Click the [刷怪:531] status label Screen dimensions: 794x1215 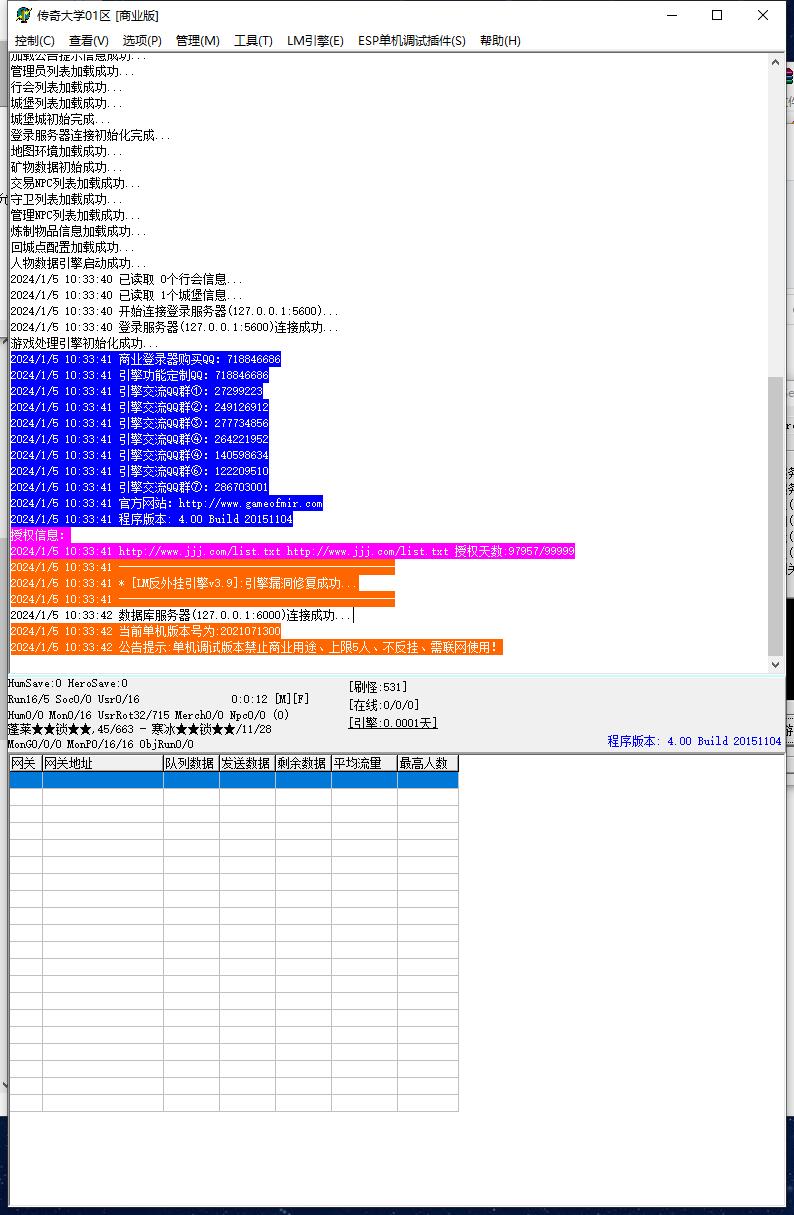(x=378, y=687)
